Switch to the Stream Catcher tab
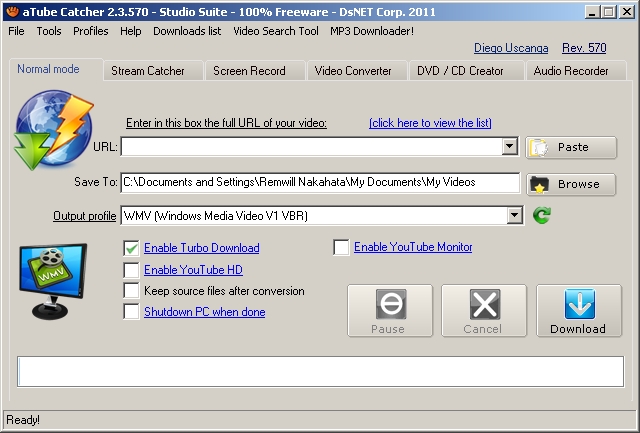This screenshot has width=640, height=433. (153, 71)
